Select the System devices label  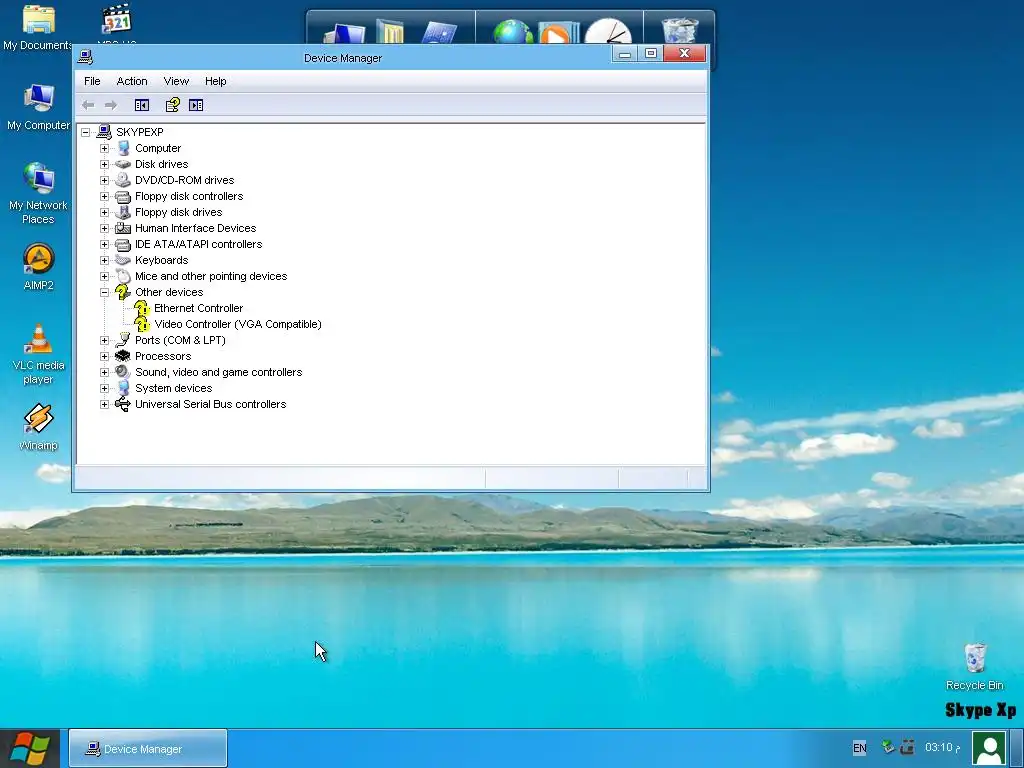tap(174, 388)
